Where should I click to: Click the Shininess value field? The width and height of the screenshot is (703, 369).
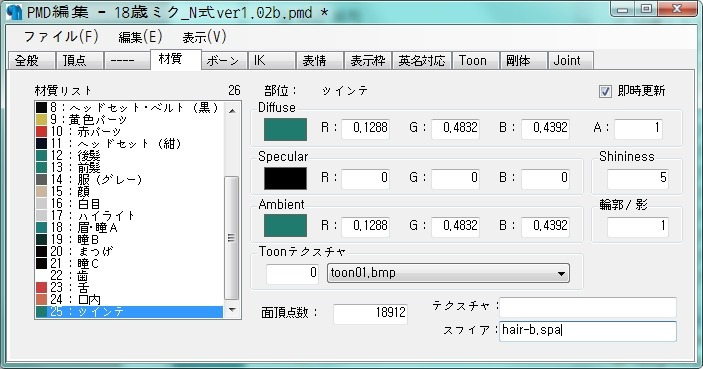[x=638, y=178]
